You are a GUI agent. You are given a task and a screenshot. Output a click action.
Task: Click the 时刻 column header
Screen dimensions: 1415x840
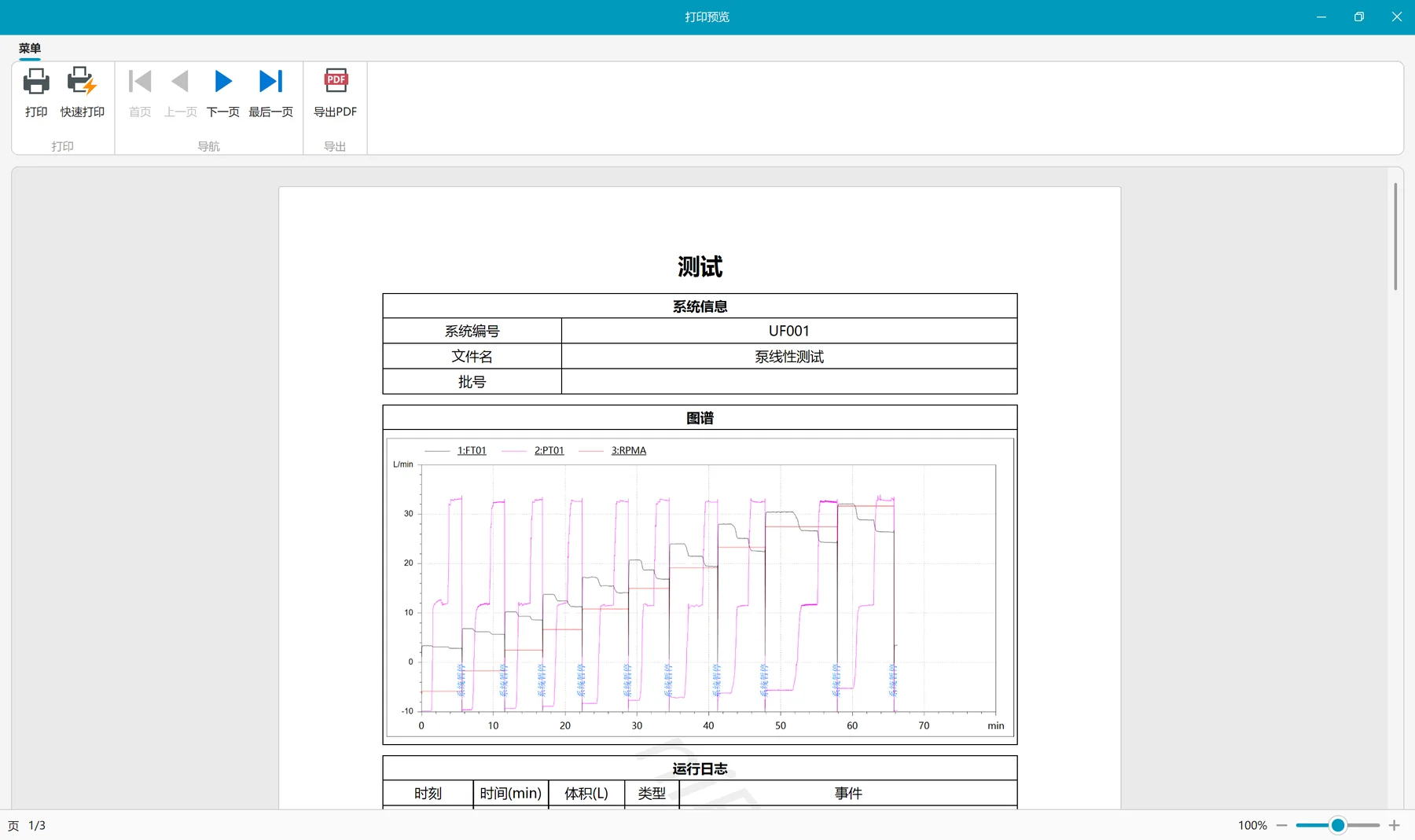click(x=428, y=794)
